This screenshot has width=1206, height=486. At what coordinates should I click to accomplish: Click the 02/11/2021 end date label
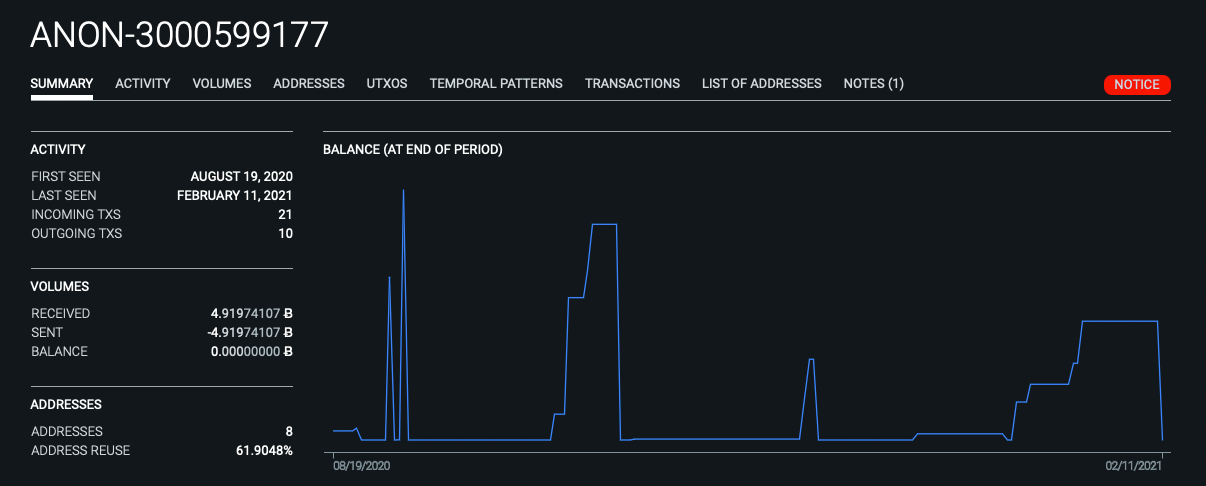(x=1134, y=466)
